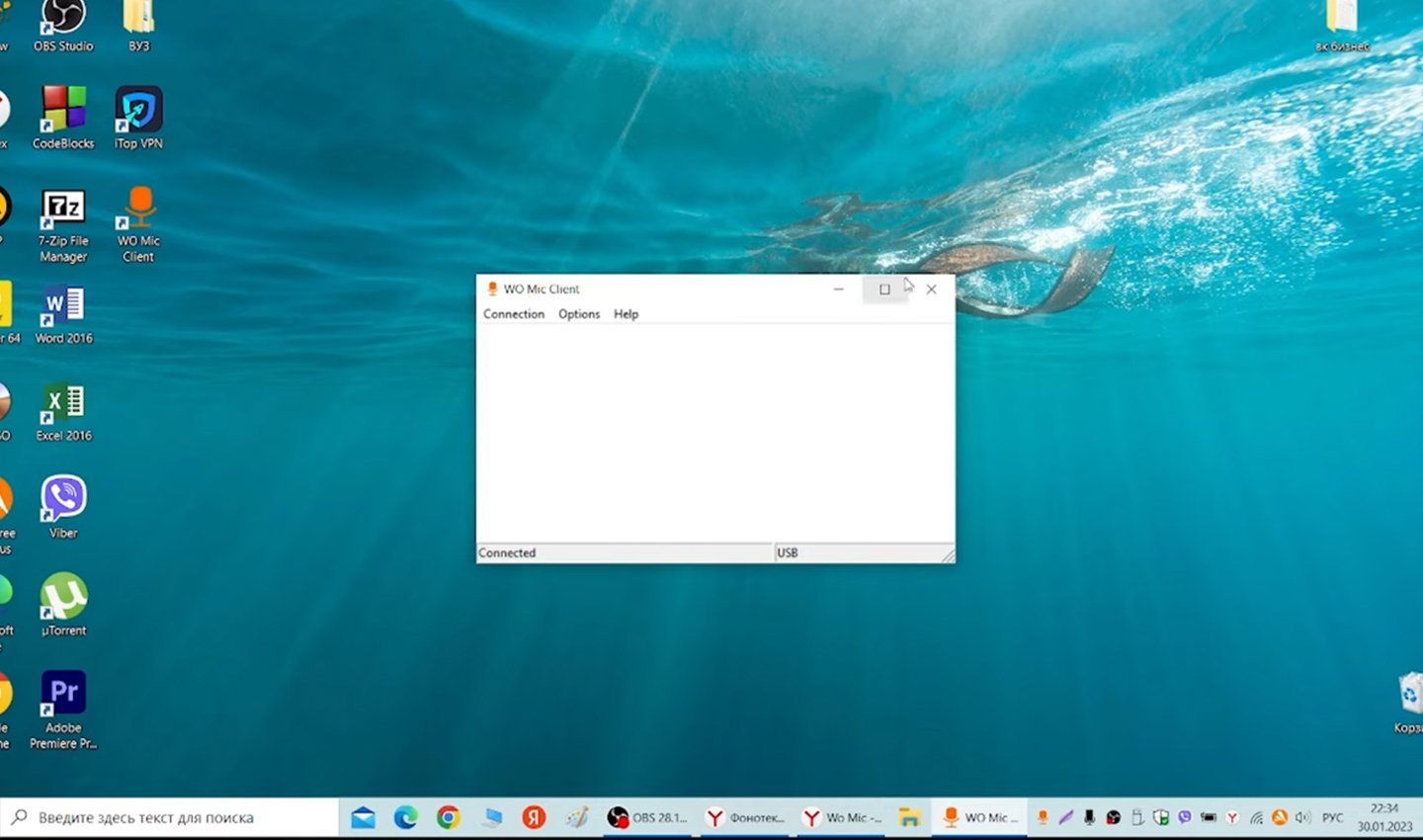Screen dimensions: 1423x840
Task: Select the Word 2016 desktop shortcut
Action: coord(63,315)
